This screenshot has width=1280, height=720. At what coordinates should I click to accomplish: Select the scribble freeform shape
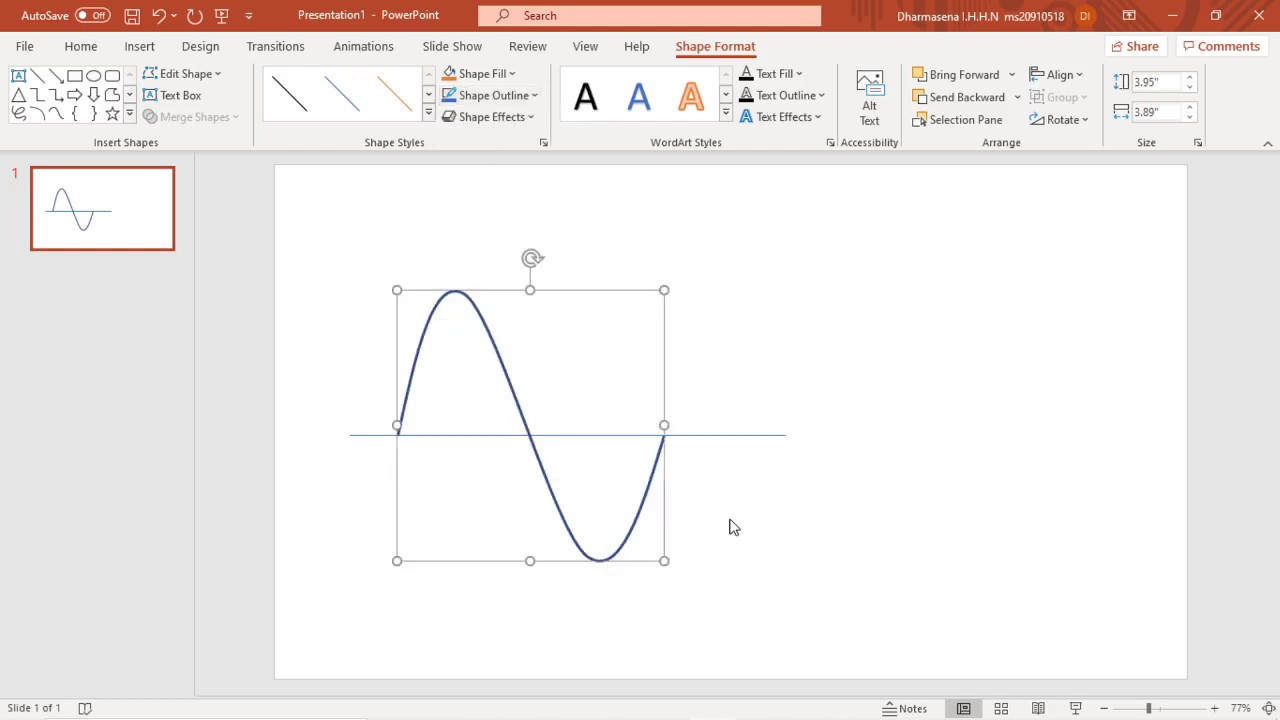click(x=18, y=114)
